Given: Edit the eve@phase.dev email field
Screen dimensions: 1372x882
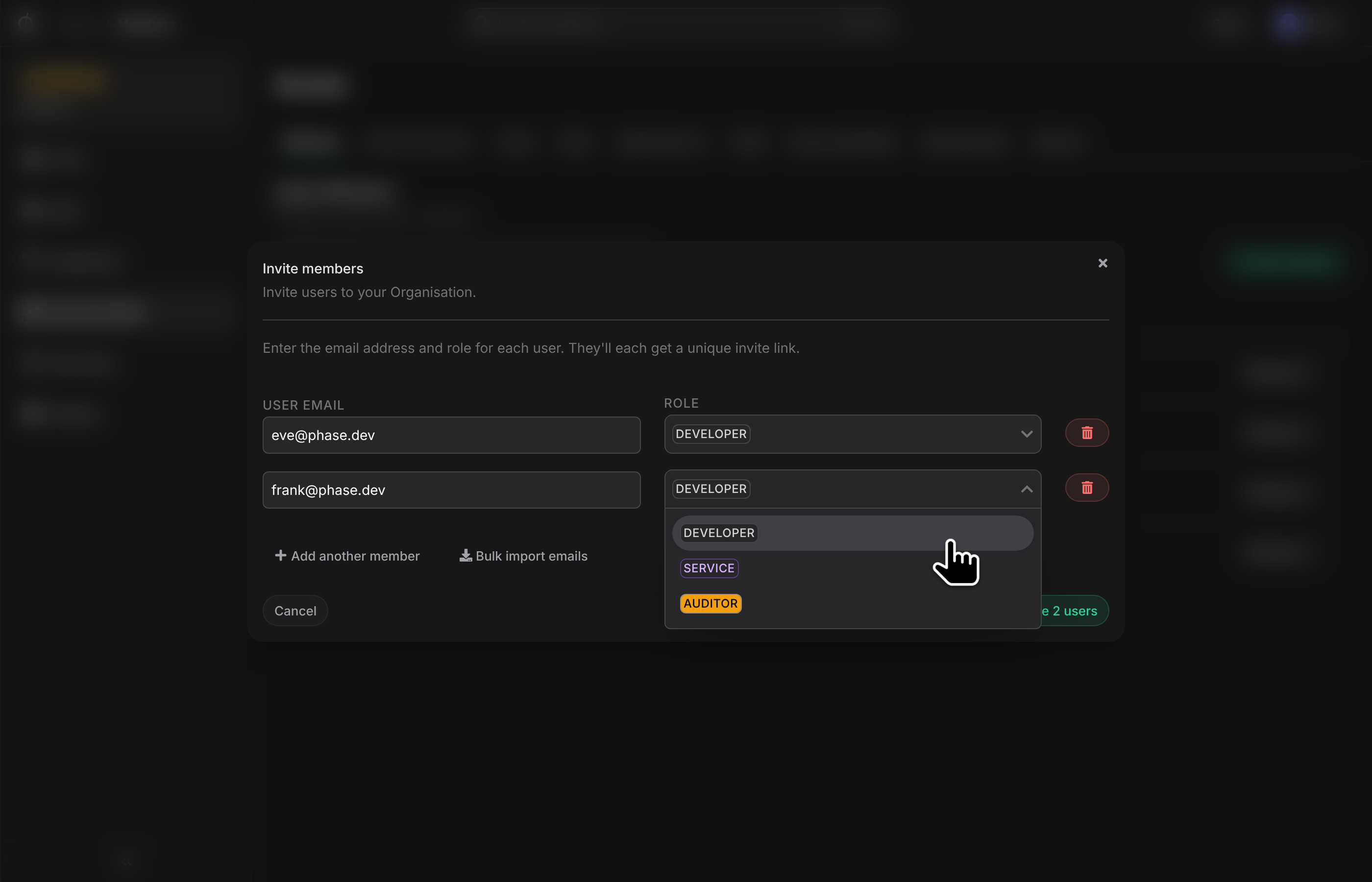Looking at the screenshot, I should pos(451,435).
